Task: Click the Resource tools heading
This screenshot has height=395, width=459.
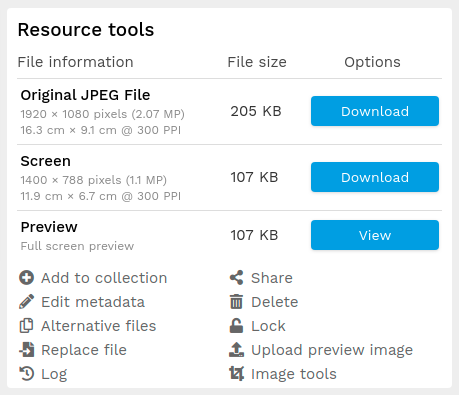Action: coord(86,30)
